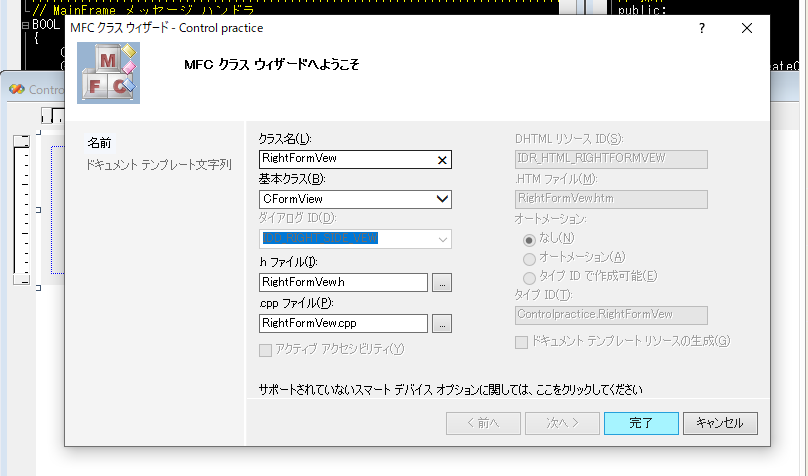
Task: Select the なし automation radio button
Action: coord(529,240)
